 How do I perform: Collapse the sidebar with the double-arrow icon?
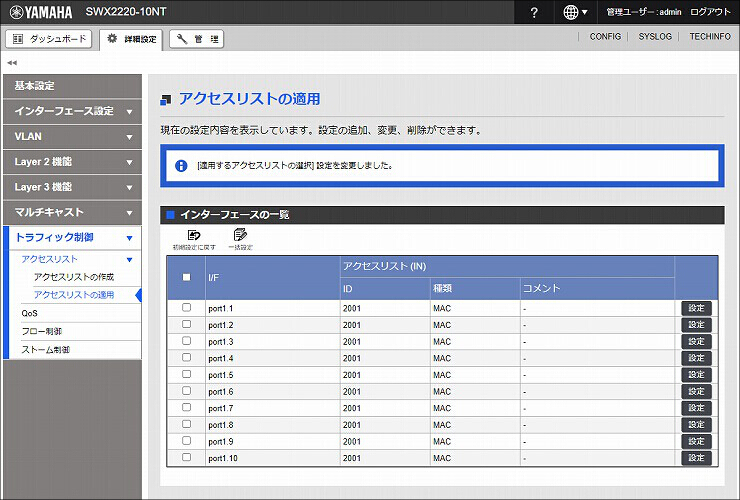12,62
